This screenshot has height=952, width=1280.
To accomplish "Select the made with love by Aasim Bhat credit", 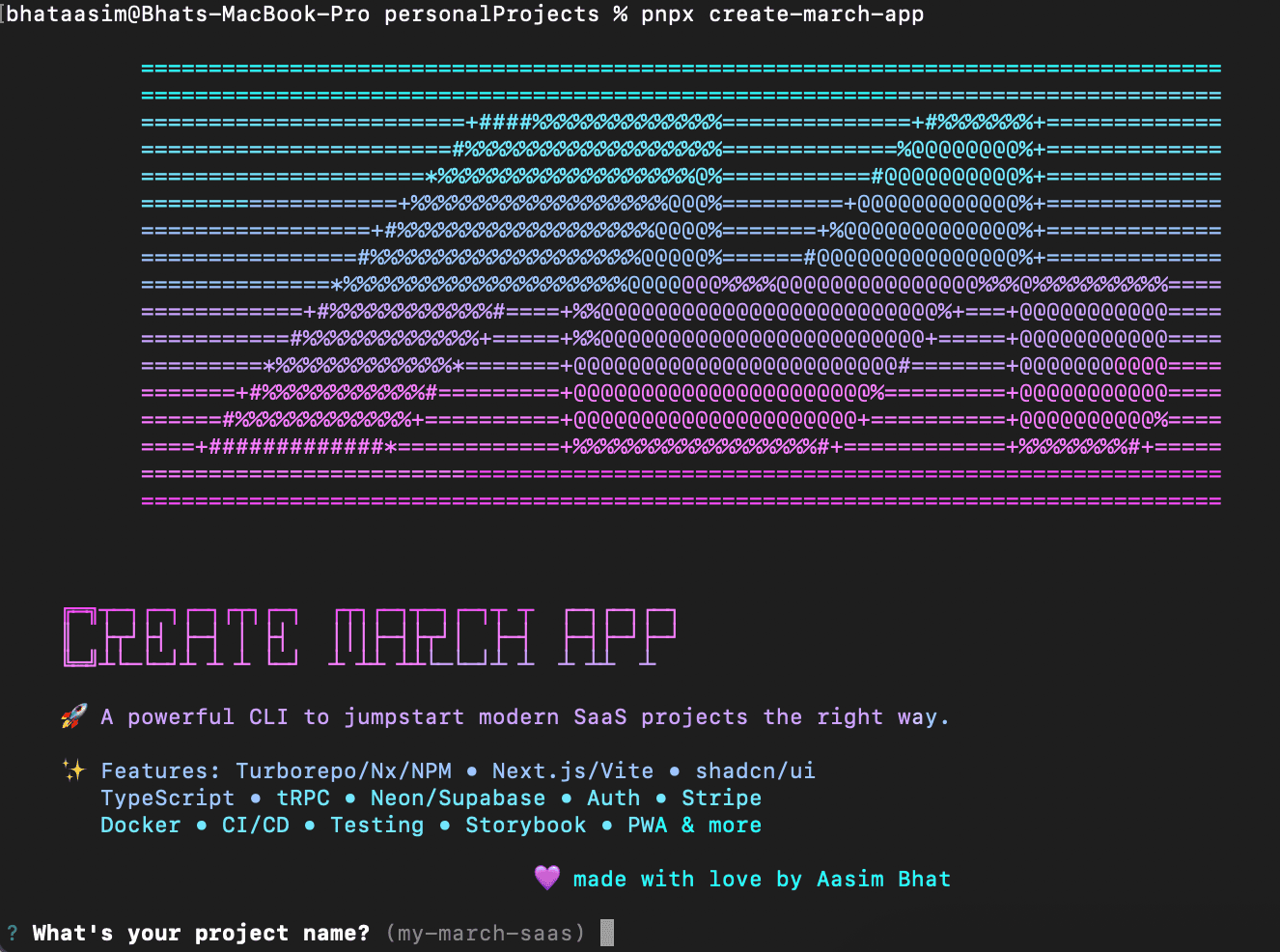I will 762,879.
